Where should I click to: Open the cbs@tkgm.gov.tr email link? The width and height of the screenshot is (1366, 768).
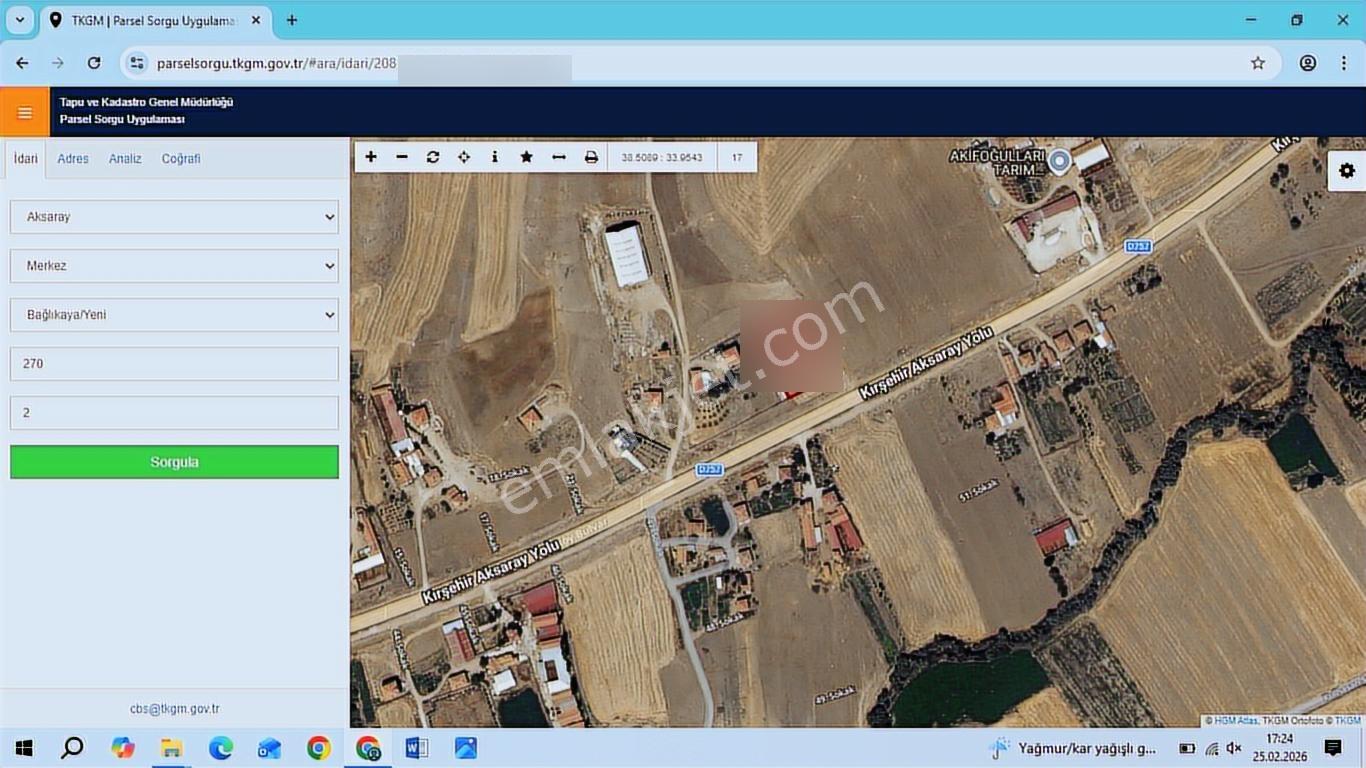(x=175, y=709)
